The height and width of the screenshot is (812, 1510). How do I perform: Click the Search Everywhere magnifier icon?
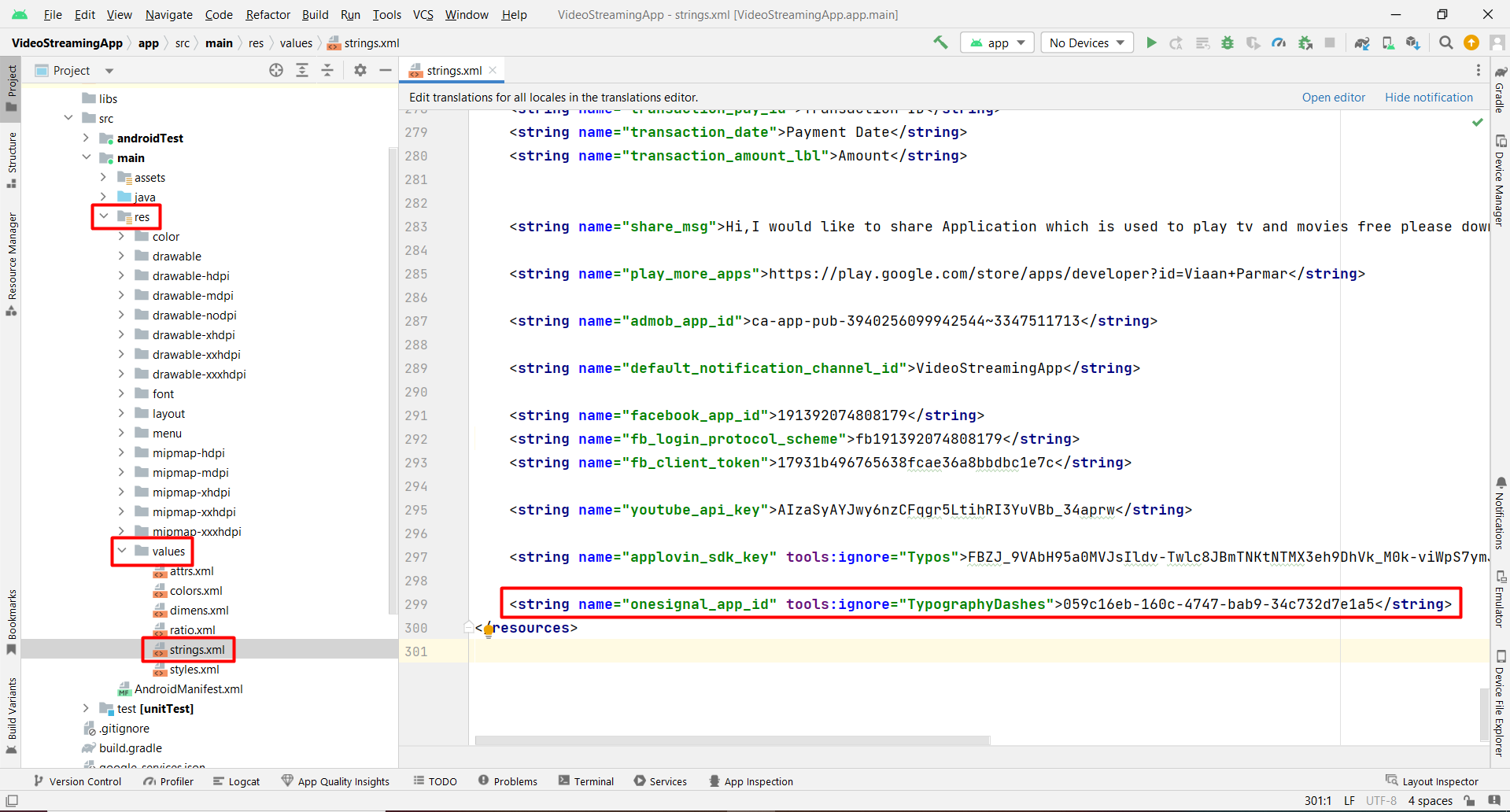pyautogui.click(x=1445, y=42)
